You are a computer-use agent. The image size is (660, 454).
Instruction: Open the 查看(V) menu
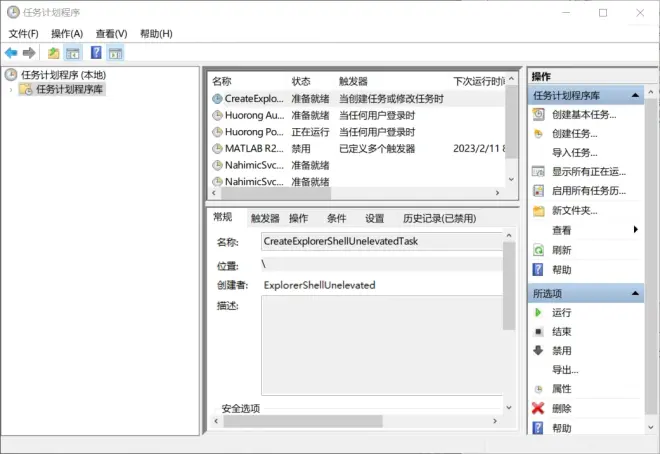coord(112,34)
